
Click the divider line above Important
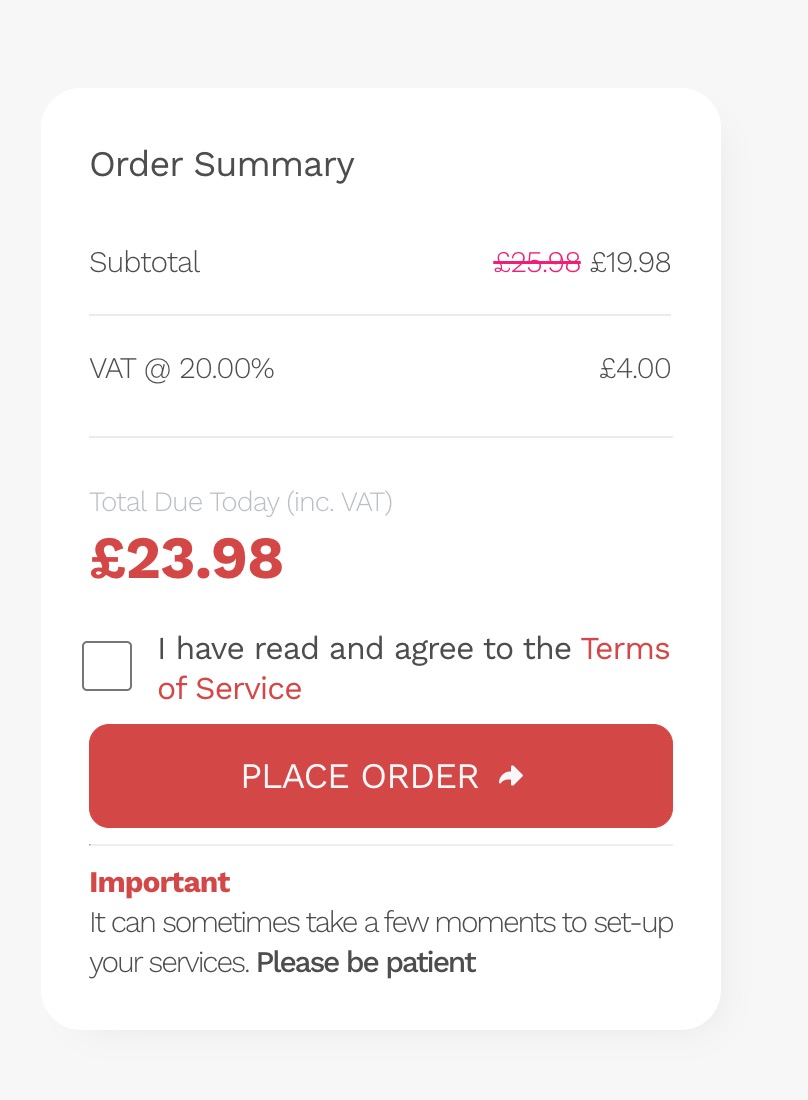pos(380,845)
